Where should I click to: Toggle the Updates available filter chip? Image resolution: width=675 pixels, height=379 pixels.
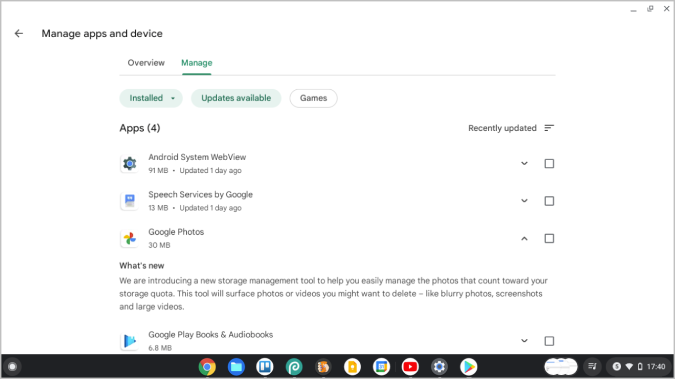(x=236, y=98)
